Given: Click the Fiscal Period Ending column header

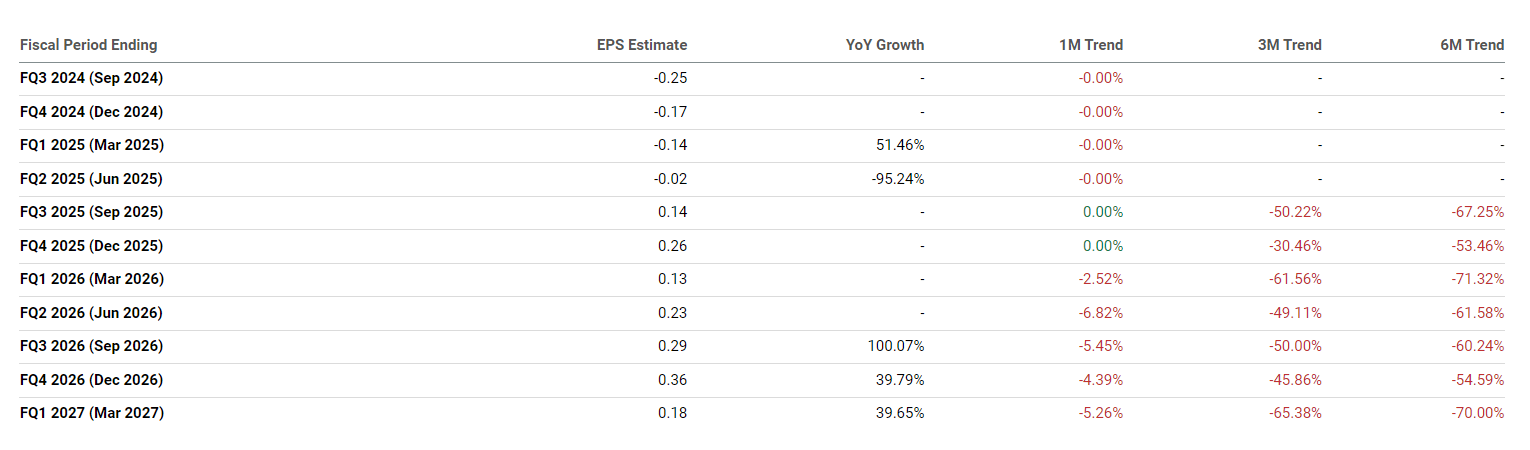Looking at the screenshot, I should tap(88, 45).
